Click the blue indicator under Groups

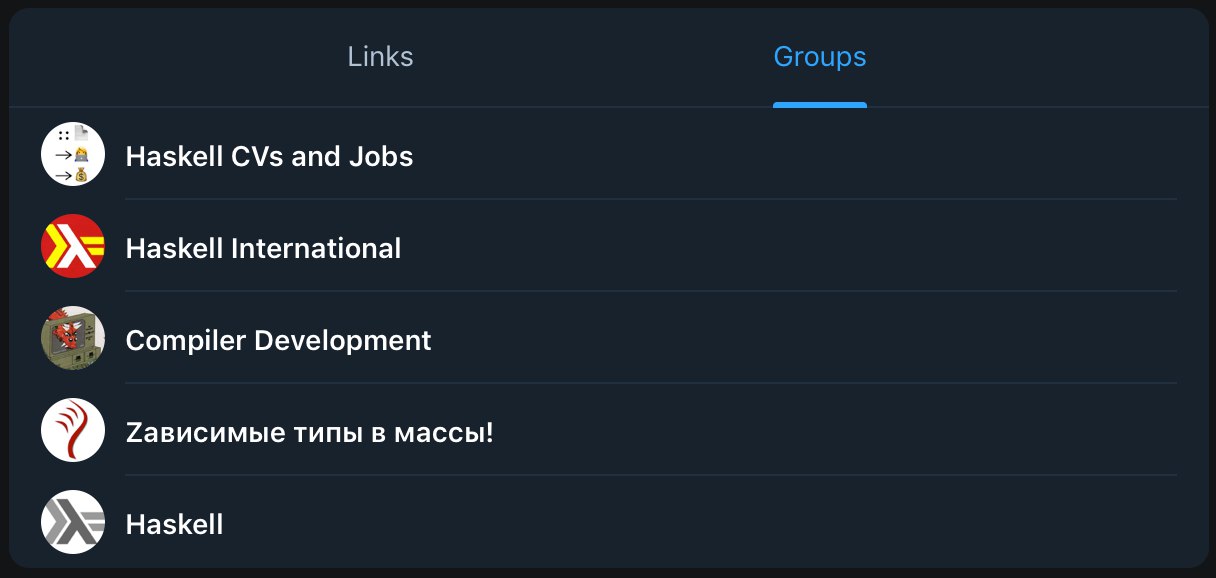[x=820, y=104]
